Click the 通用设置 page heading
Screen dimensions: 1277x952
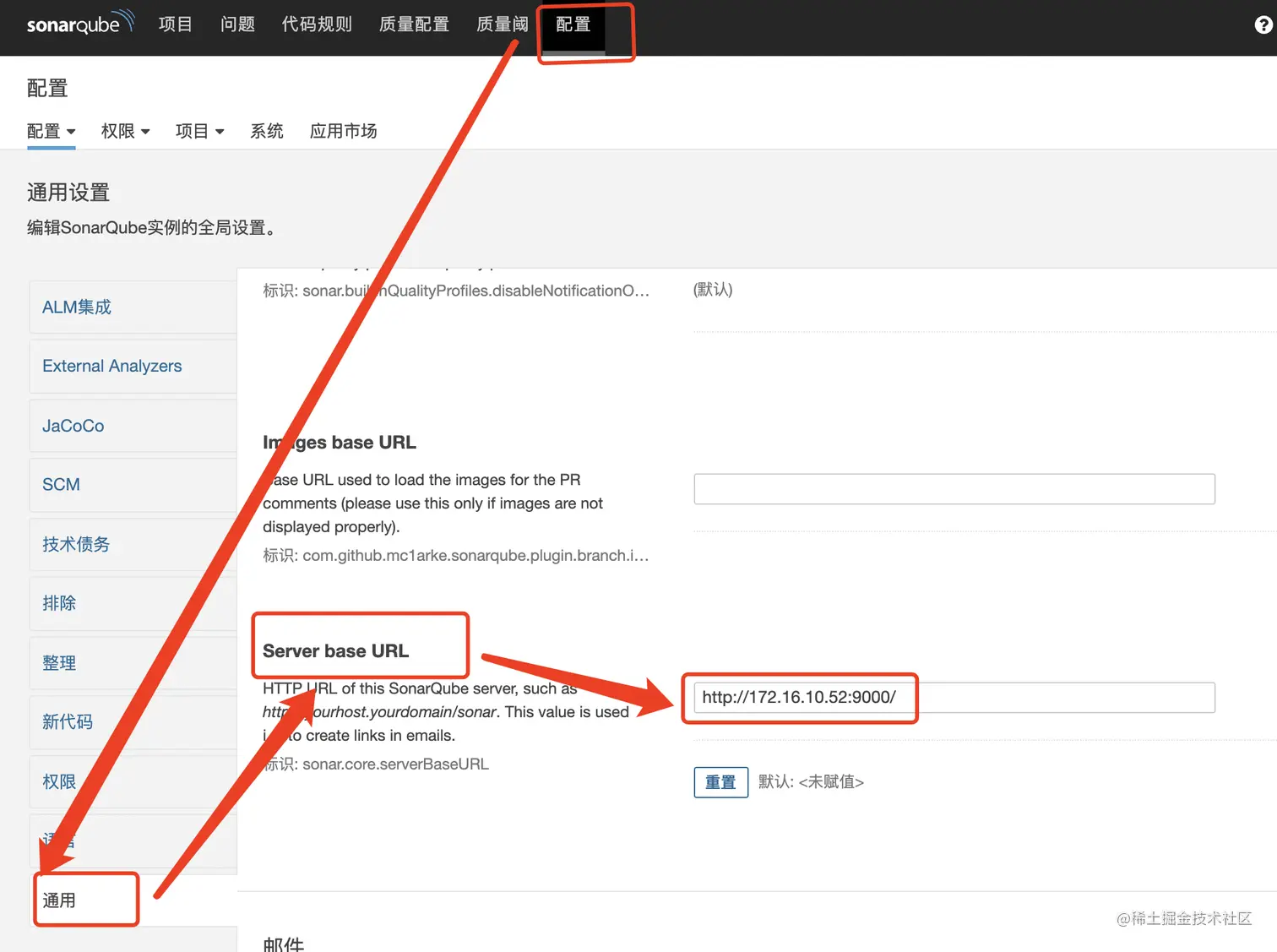(x=68, y=193)
